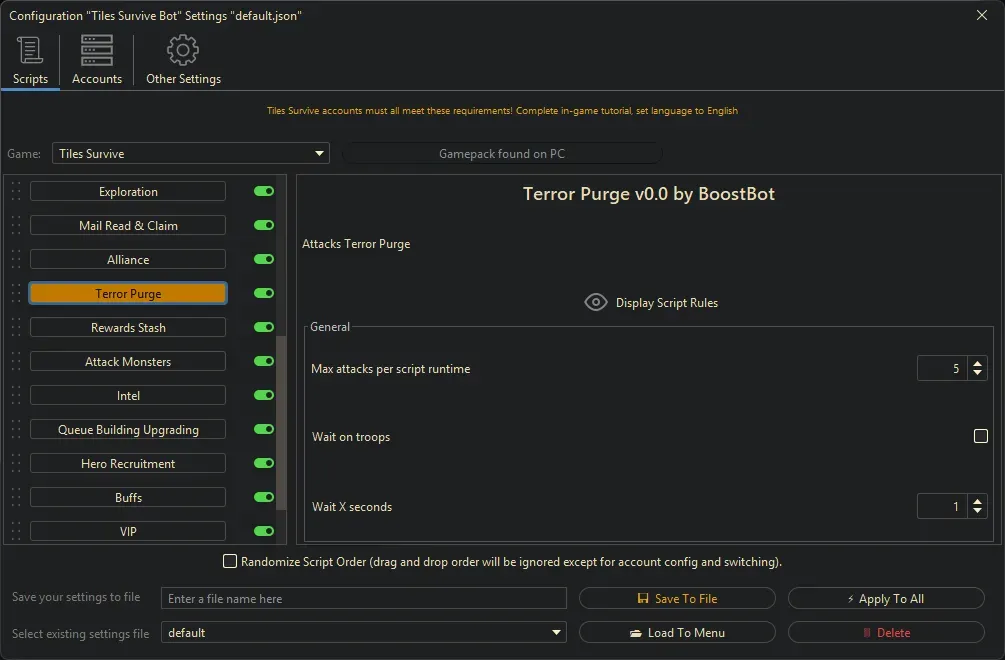
Task: Open the Accounts server icon tab
Action: (x=97, y=50)
